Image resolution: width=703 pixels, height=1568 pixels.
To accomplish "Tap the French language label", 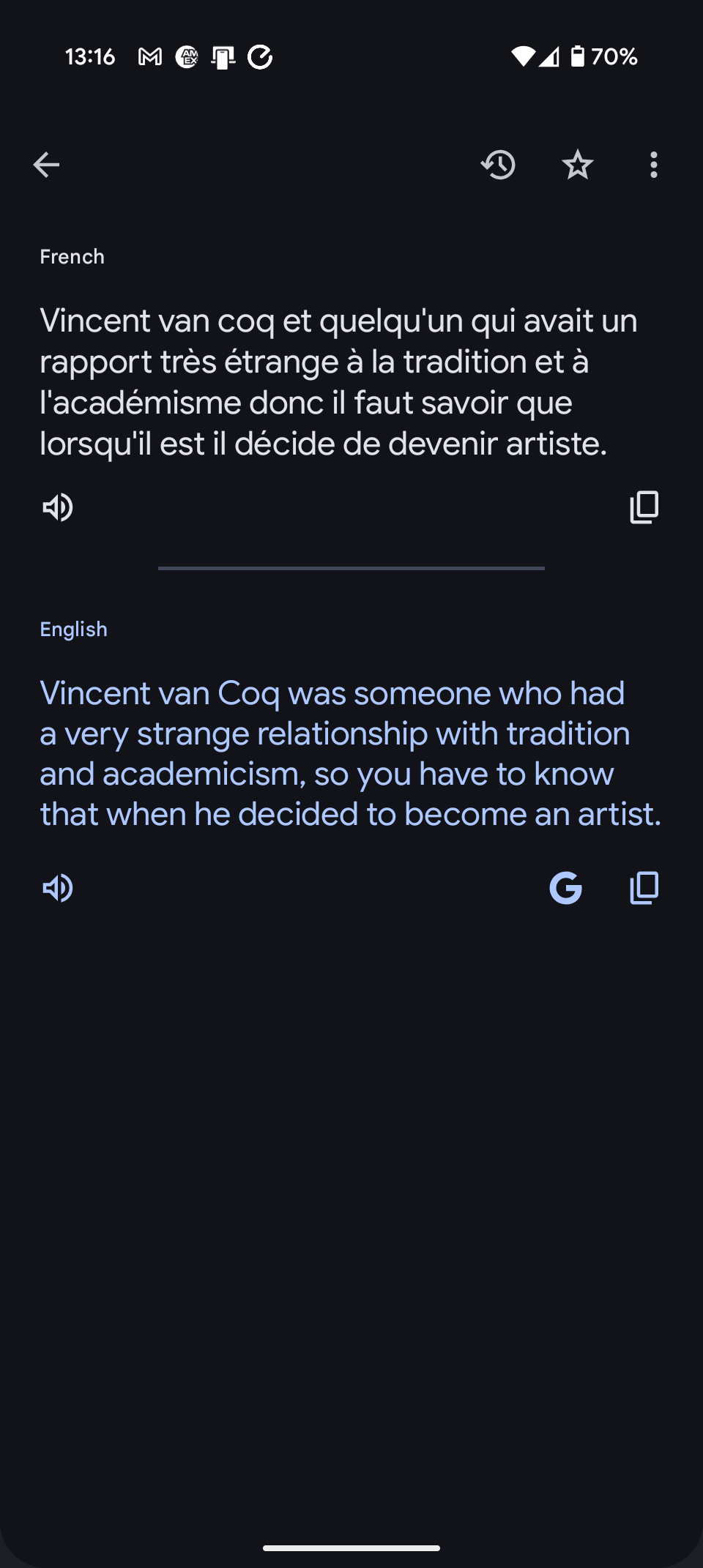I will (72, 257).
